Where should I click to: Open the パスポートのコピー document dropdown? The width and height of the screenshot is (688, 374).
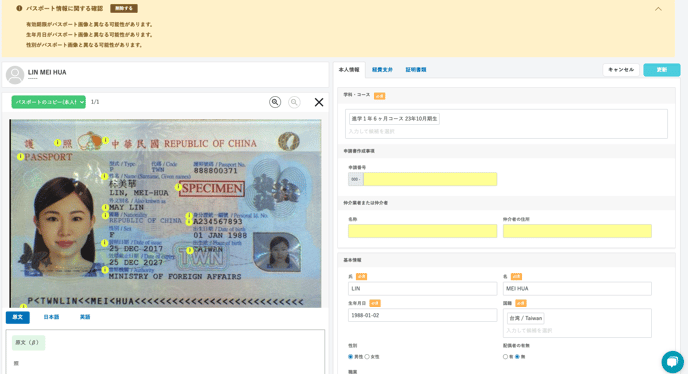pos(49,102)
